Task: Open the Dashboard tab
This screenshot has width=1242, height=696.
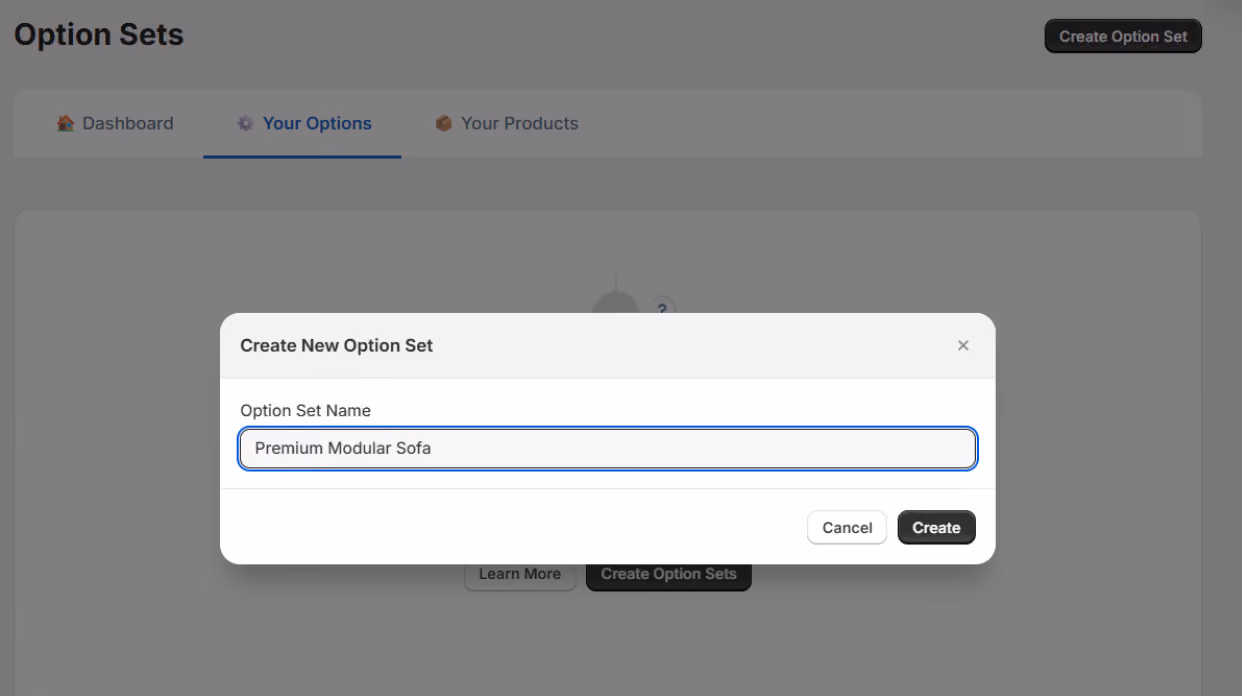Action: point(115,123)
